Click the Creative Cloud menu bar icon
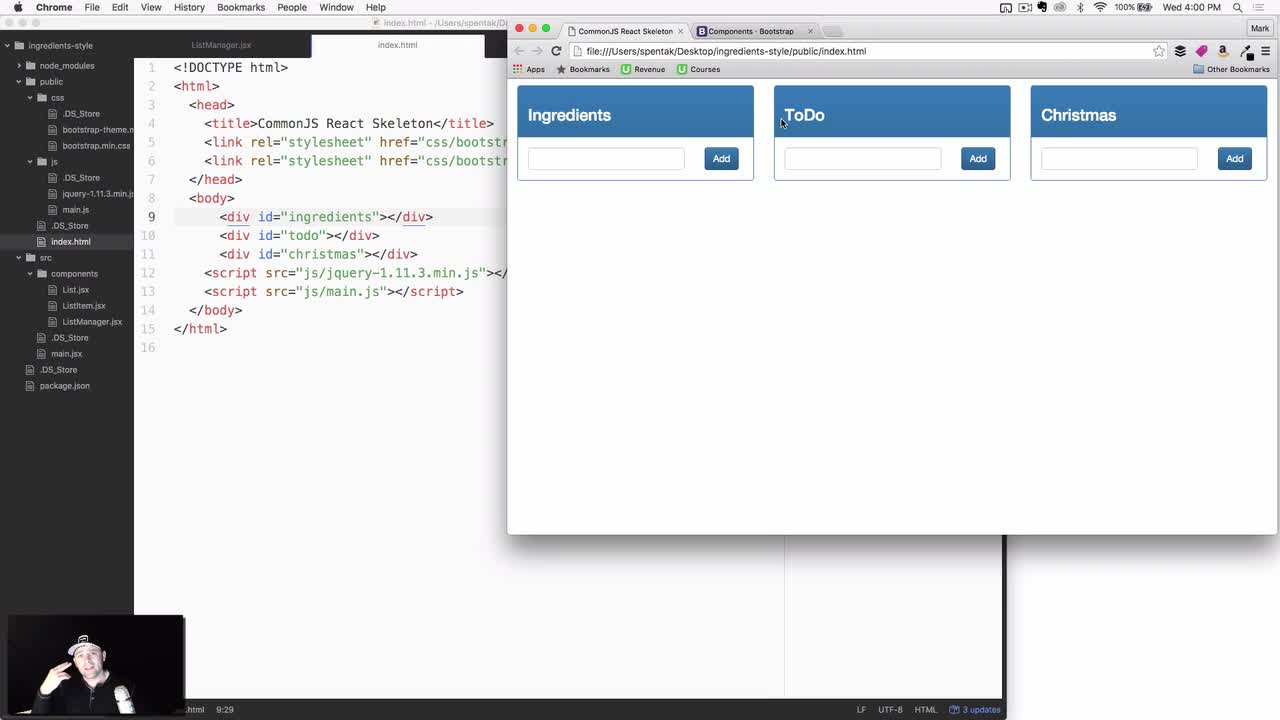This screenshot has height=720, width=1280. pos(1060,7)
